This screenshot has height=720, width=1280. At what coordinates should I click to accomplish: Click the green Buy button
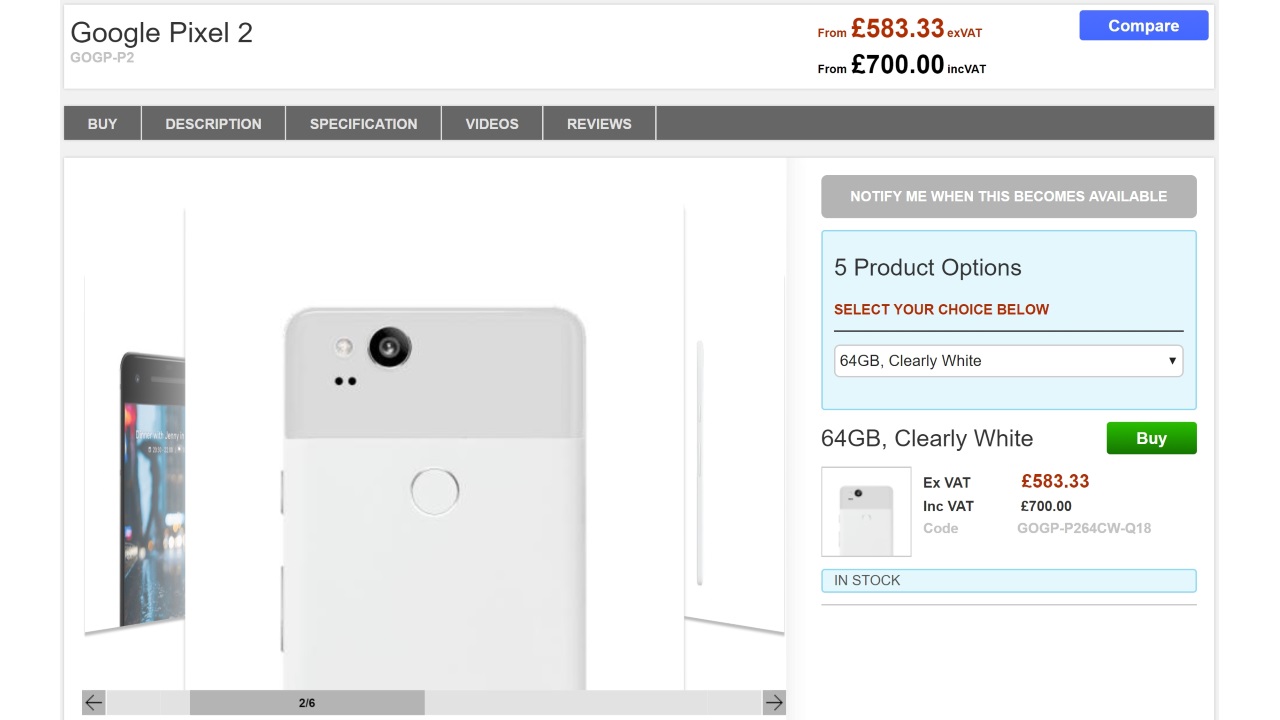tap(1151, 438)
